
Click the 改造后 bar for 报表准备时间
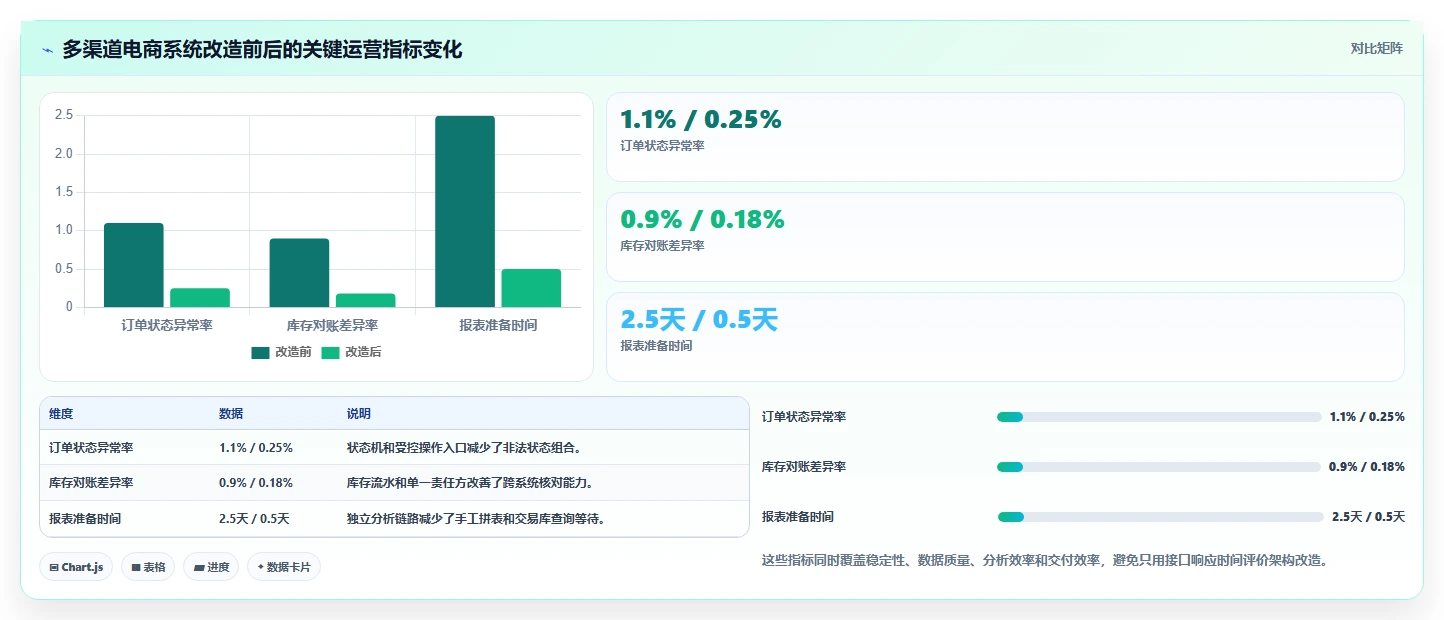[531, 288]
